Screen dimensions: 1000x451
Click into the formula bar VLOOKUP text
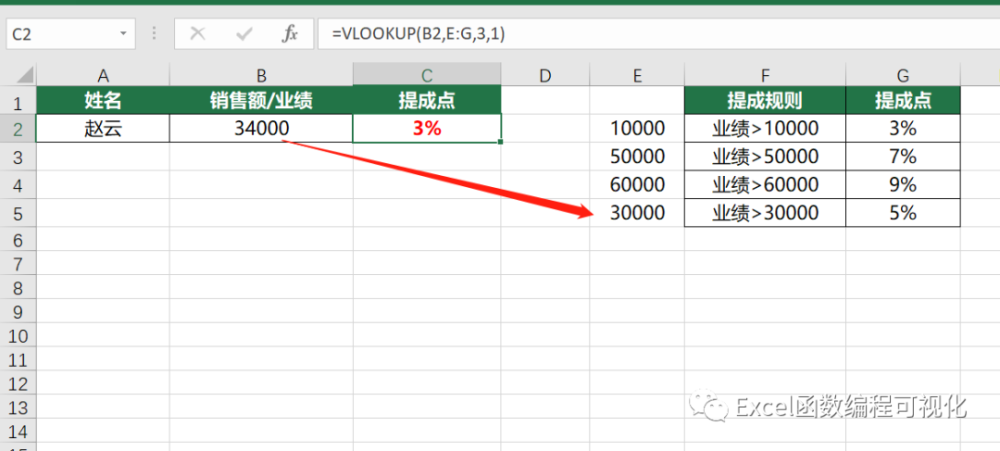coord(418,34)
